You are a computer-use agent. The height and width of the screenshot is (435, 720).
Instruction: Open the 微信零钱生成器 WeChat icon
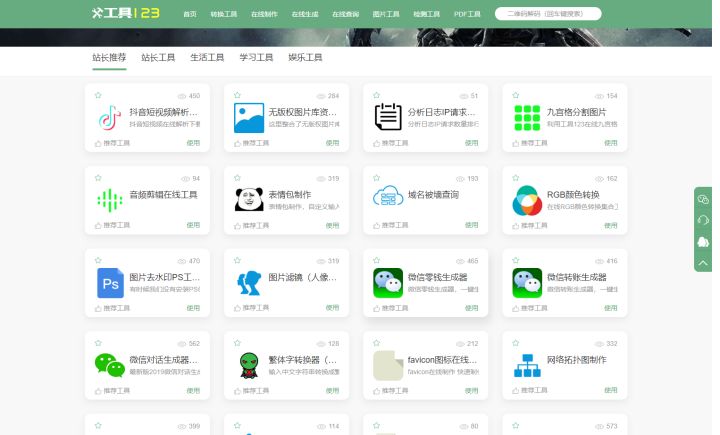point(388,283)
